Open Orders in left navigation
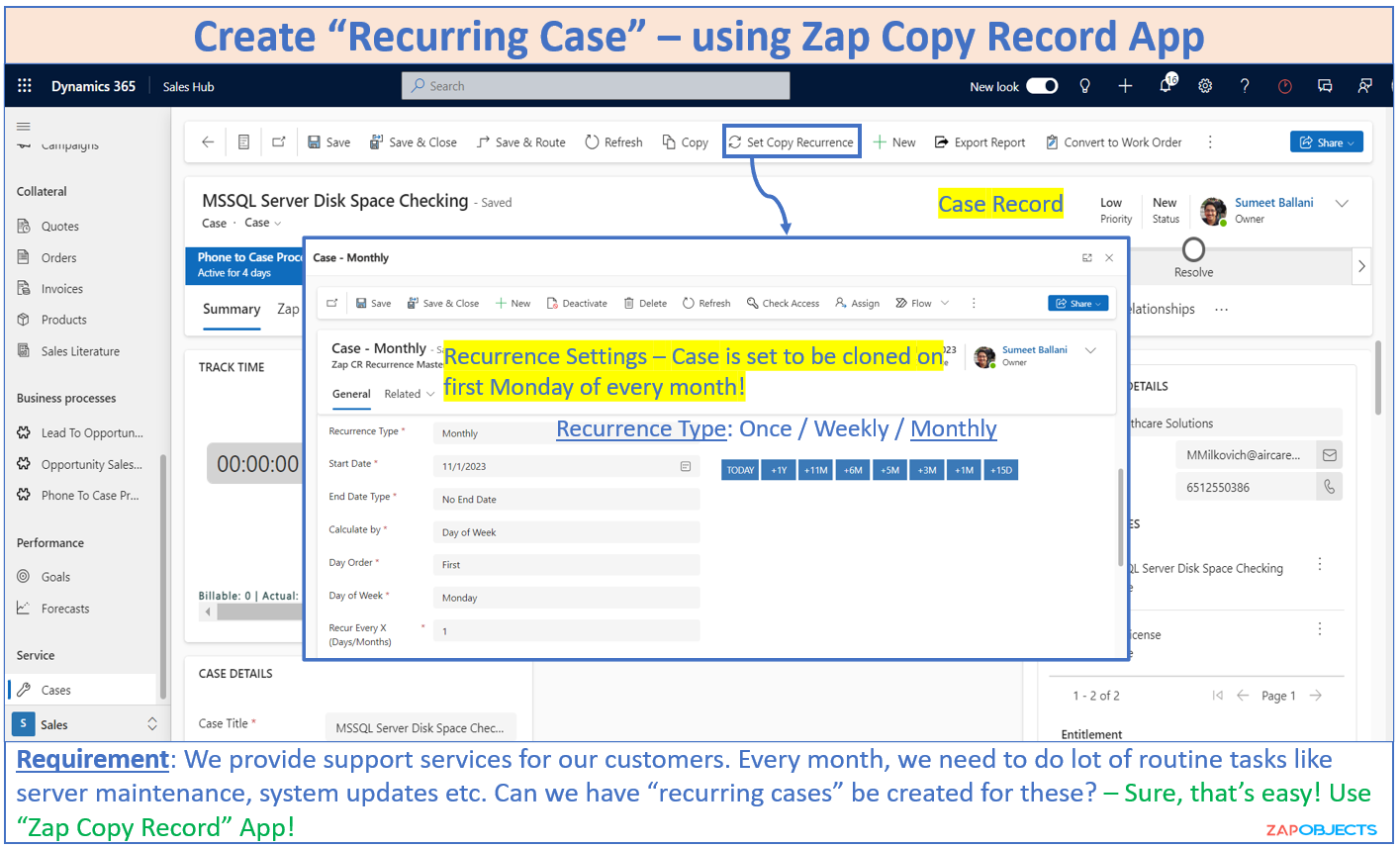The height and width of the screenshot is (847, 1400). (x=59, y=258)
